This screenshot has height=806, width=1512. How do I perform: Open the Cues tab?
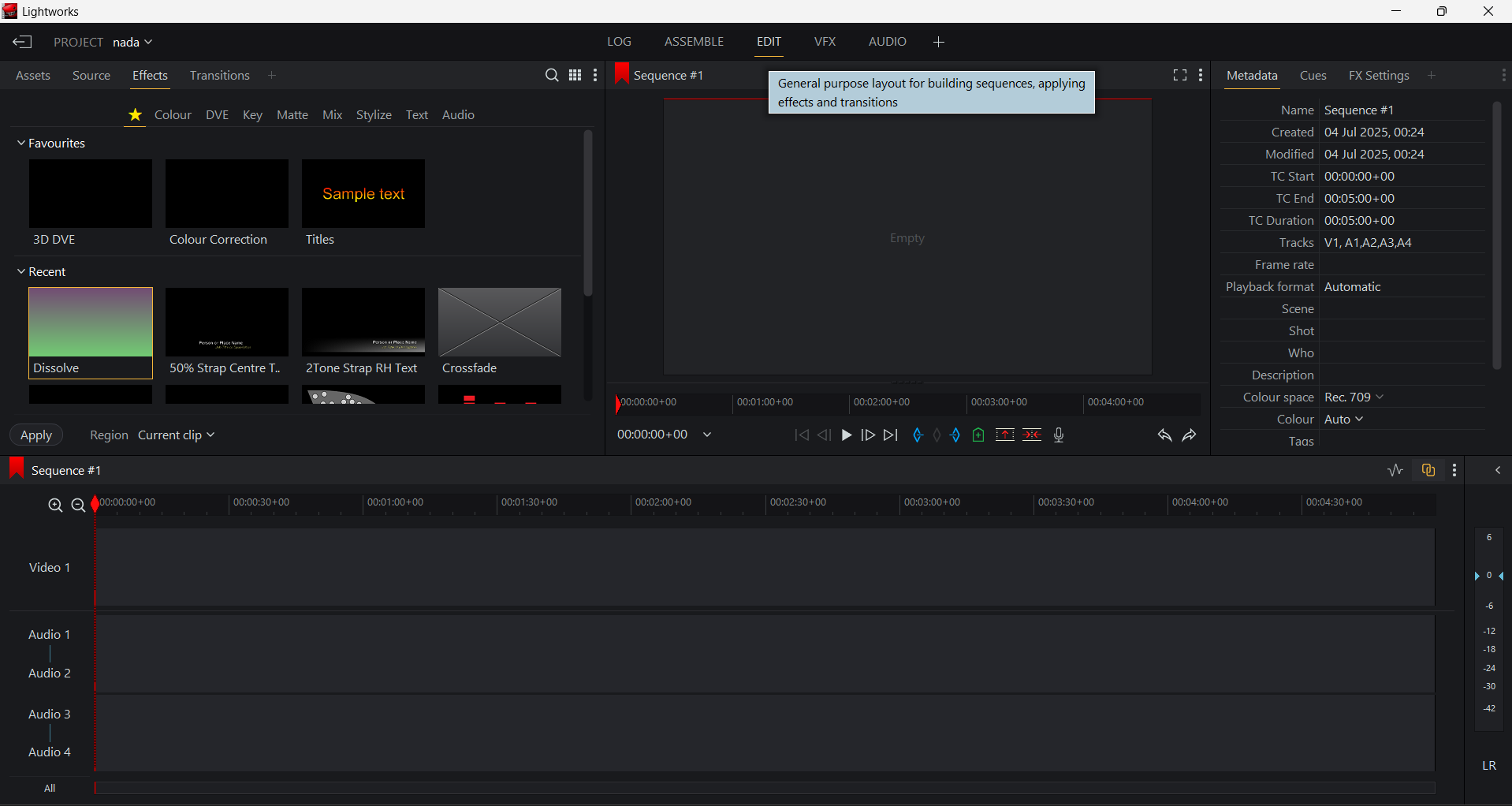(x=1313, y=76)
